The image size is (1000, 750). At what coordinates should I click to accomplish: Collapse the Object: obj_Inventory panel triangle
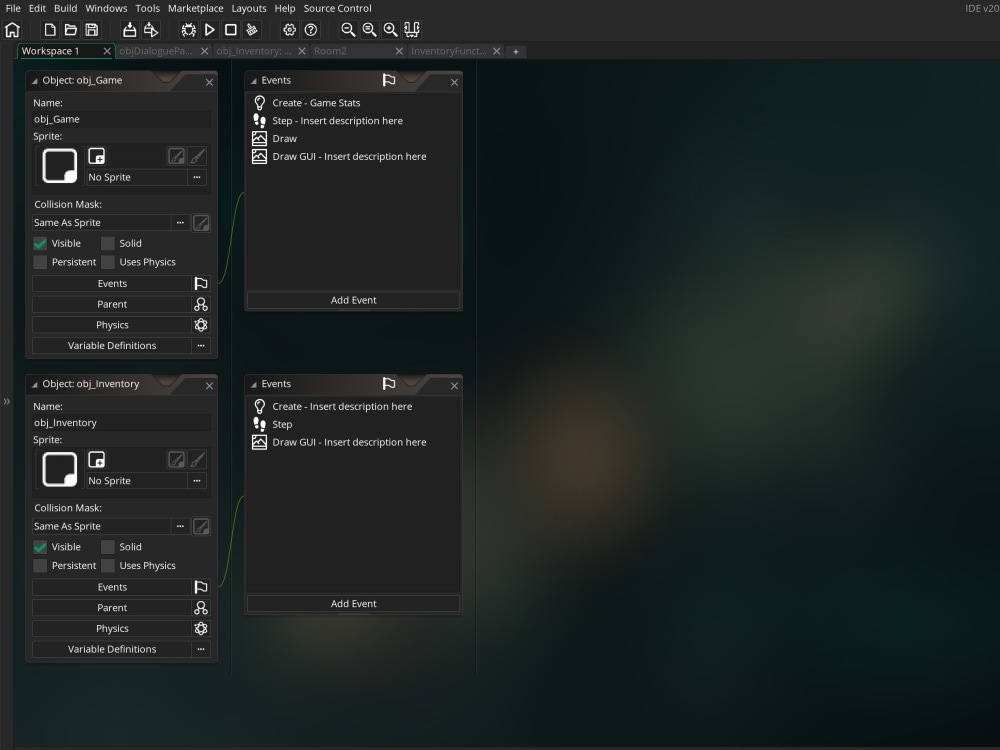pyautogui.click(x=34, y=385)
